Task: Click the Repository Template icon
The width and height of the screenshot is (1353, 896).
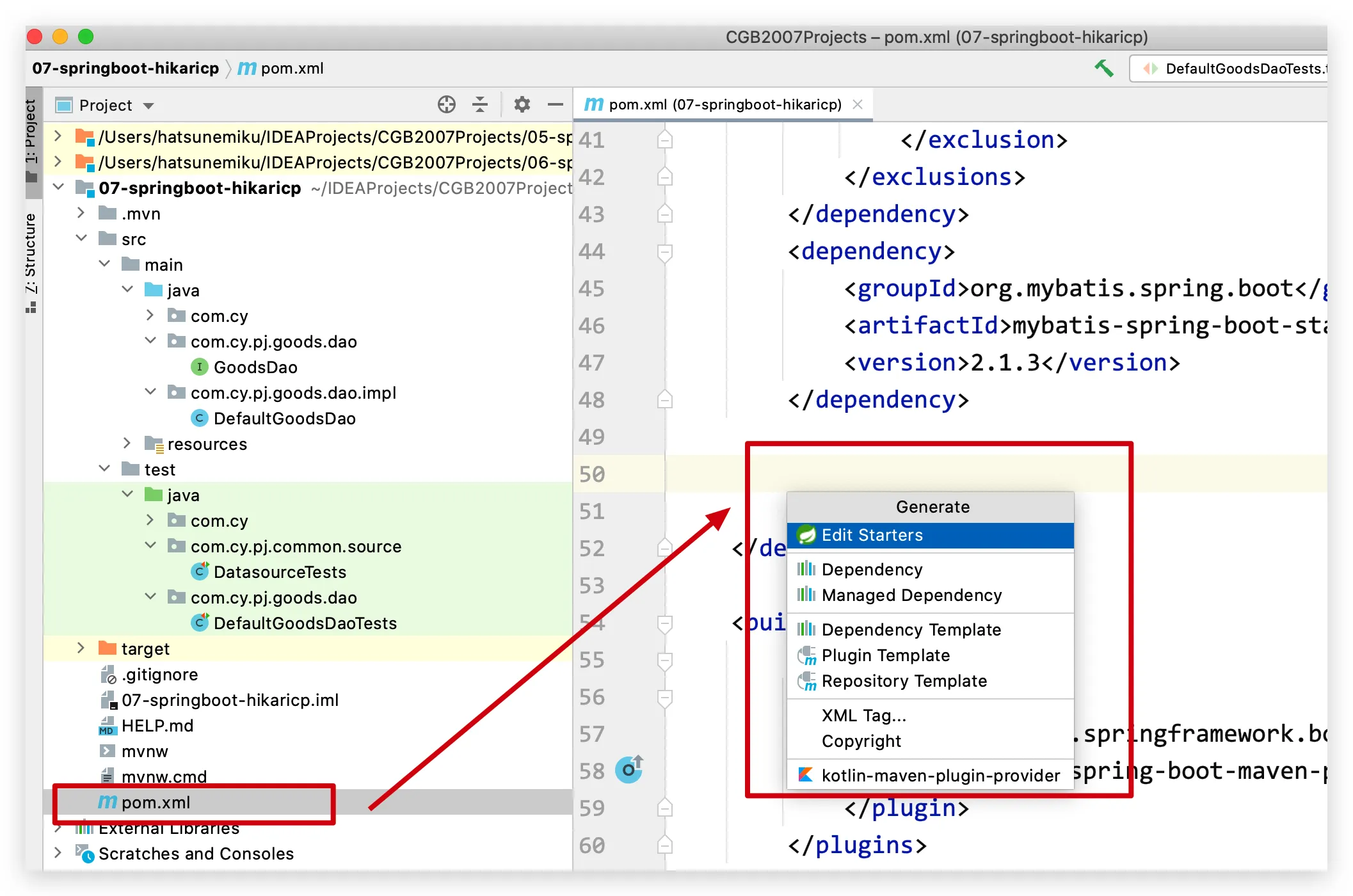Action: pyautogui.click(x=806, y=681)
